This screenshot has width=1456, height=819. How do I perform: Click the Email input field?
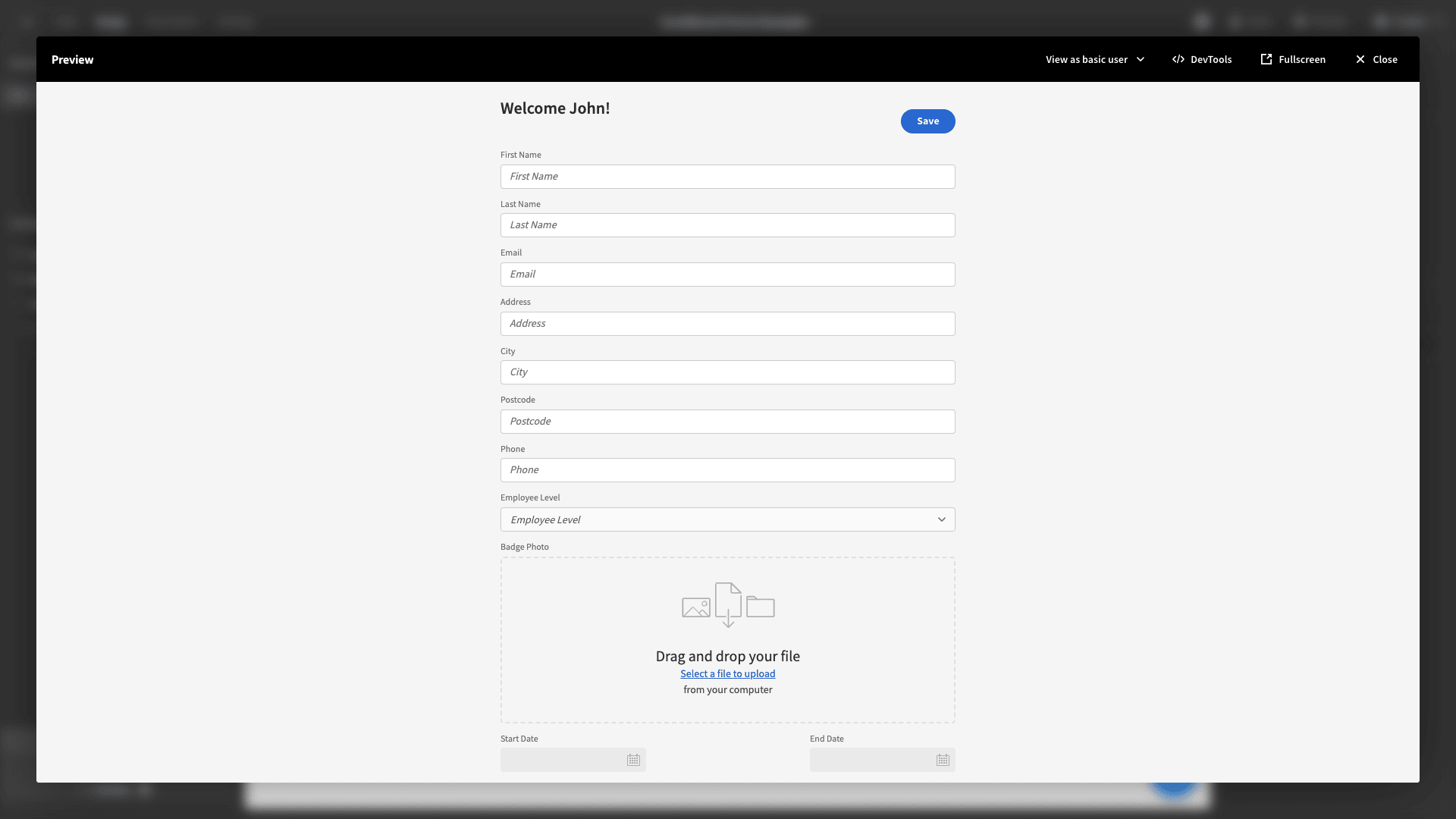tap(727, 274)
